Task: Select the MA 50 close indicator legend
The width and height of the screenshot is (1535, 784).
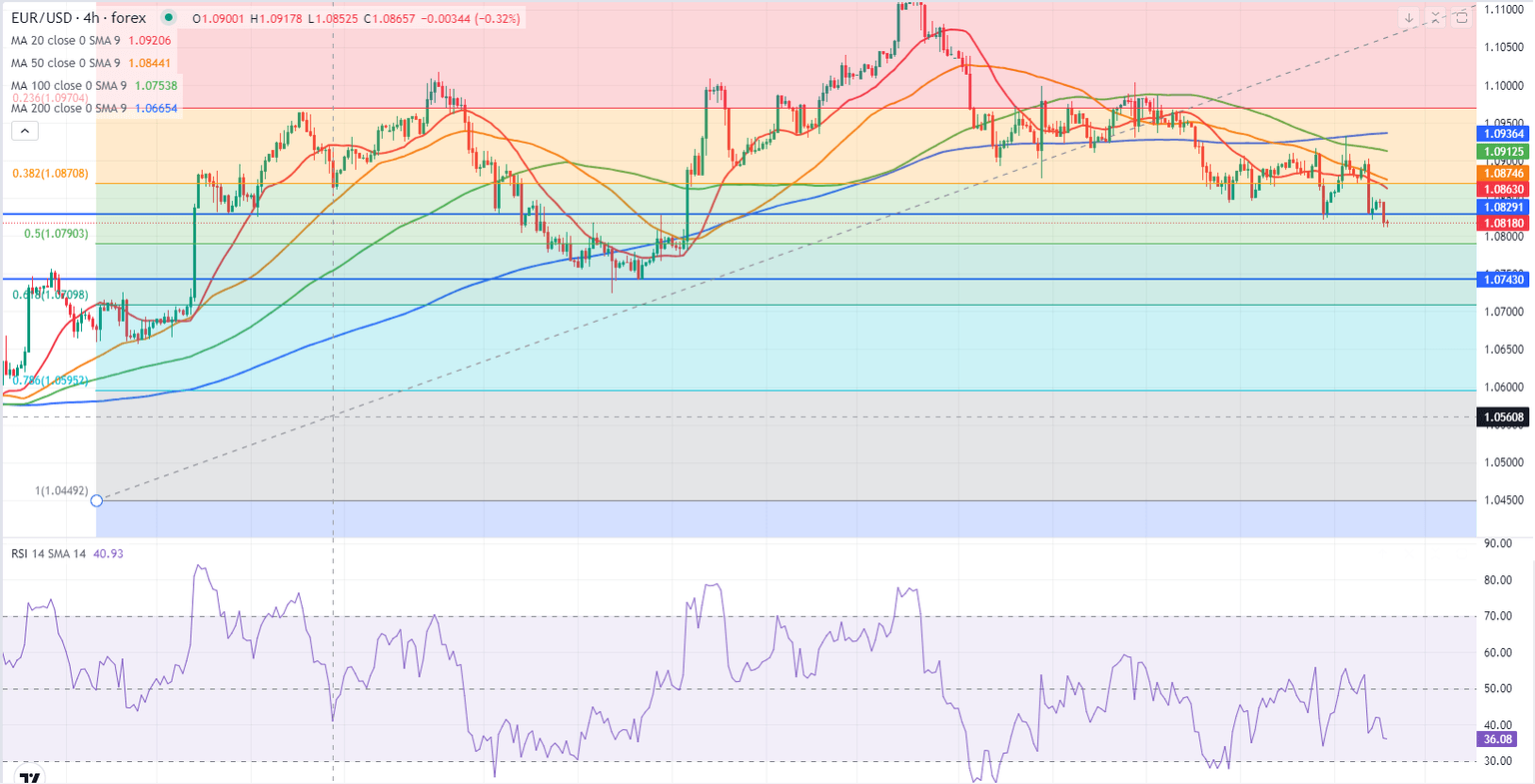Action: click(66, 63)
